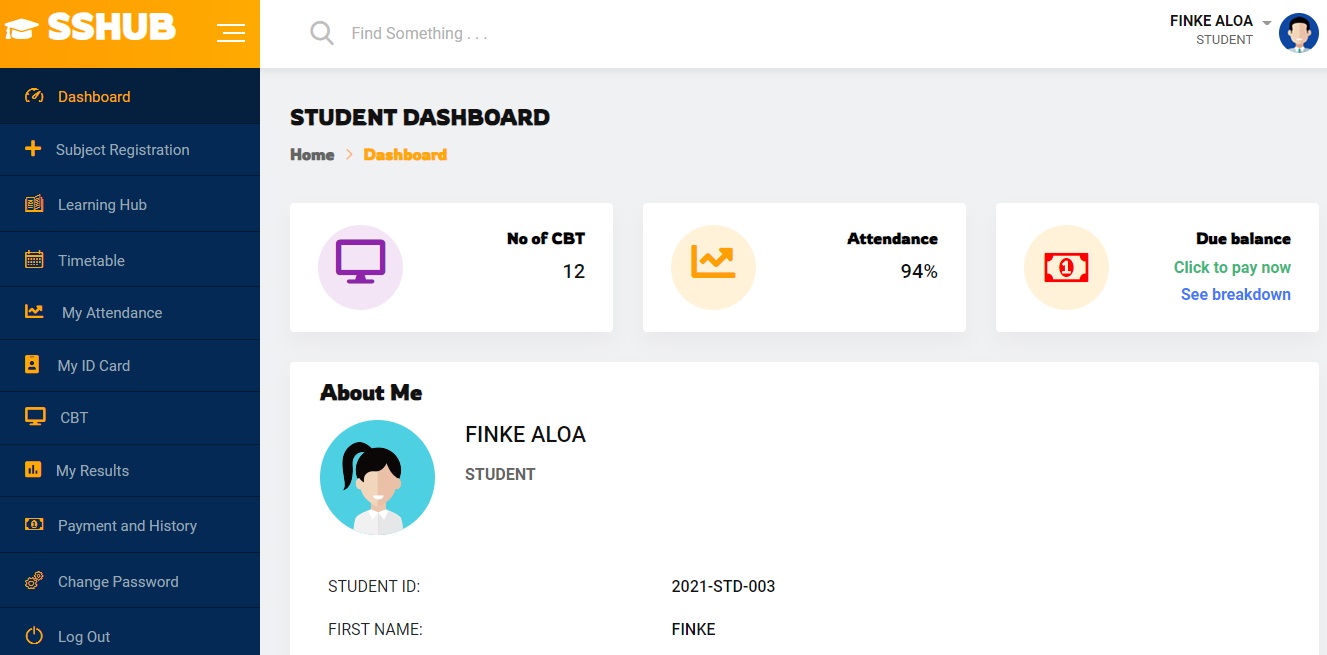1327x655 pixels.
Task: Select the CBT monitor icon in sidebar
Action: pos(35,417)
